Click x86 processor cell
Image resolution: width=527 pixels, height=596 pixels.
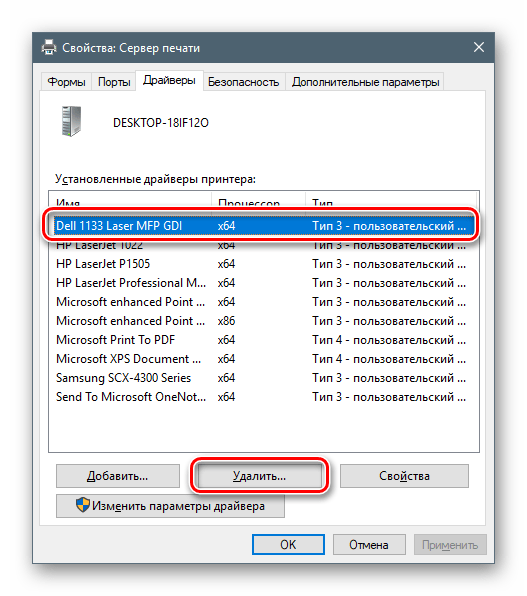coord(226,321)
